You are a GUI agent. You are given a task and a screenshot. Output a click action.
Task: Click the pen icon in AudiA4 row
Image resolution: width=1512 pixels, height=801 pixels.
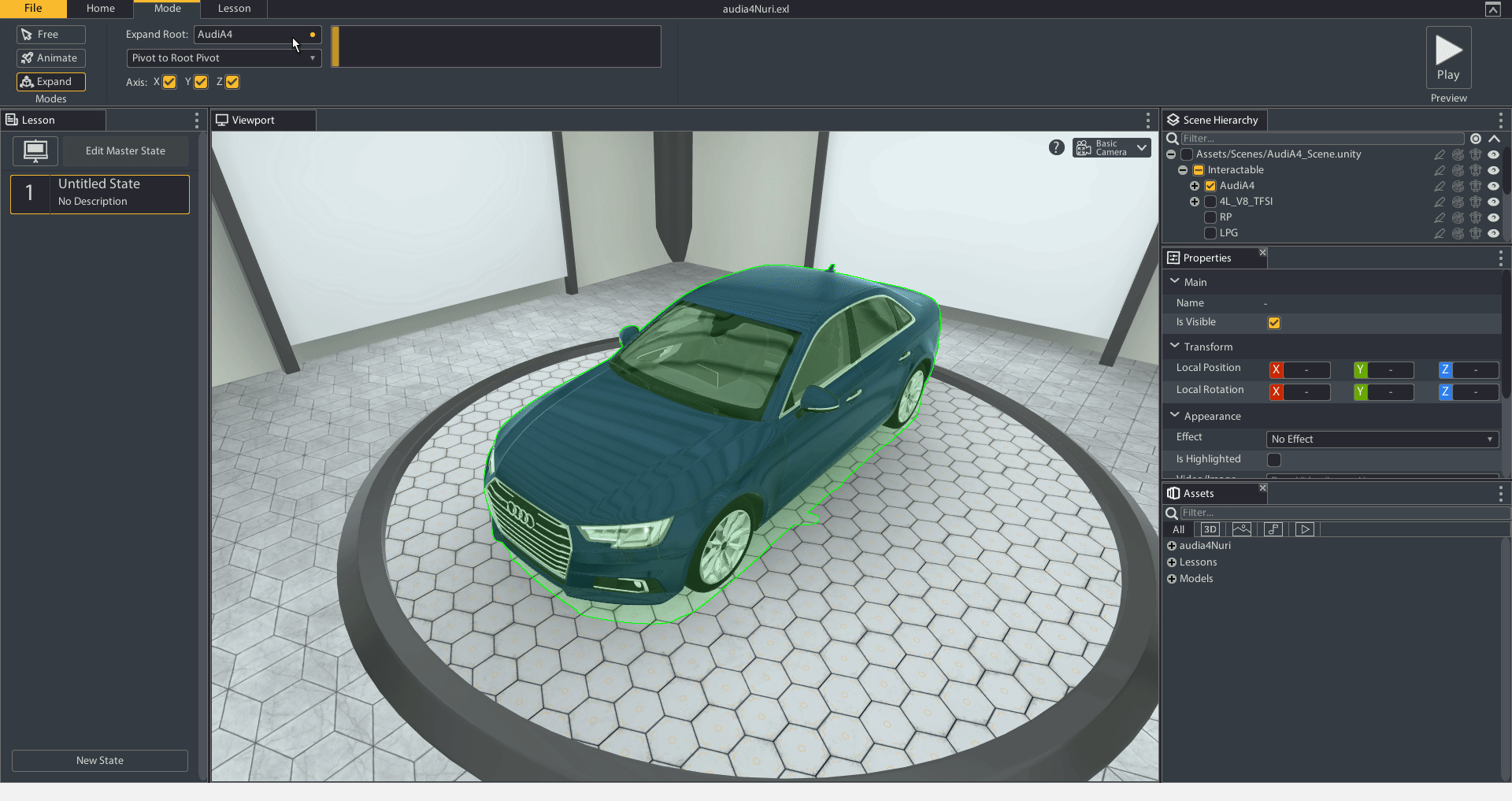[x=1440, y=186]
